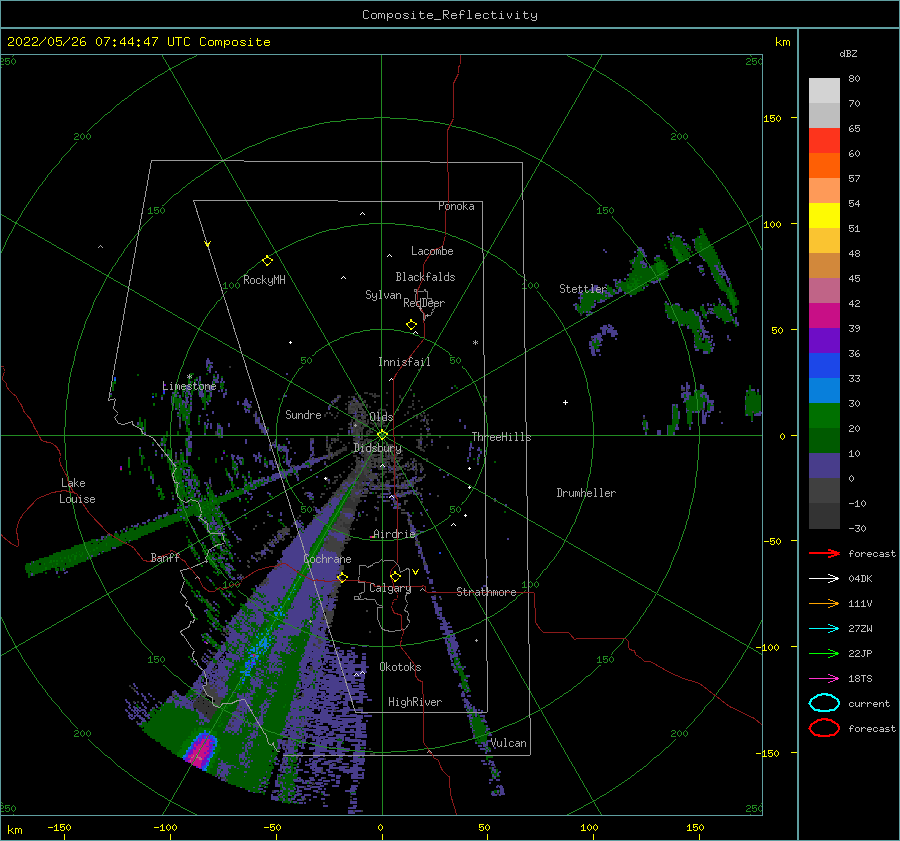The image size is (900, 841).
Task: Click the yellow radar-site diamond at map center
Action: (382, 435)
